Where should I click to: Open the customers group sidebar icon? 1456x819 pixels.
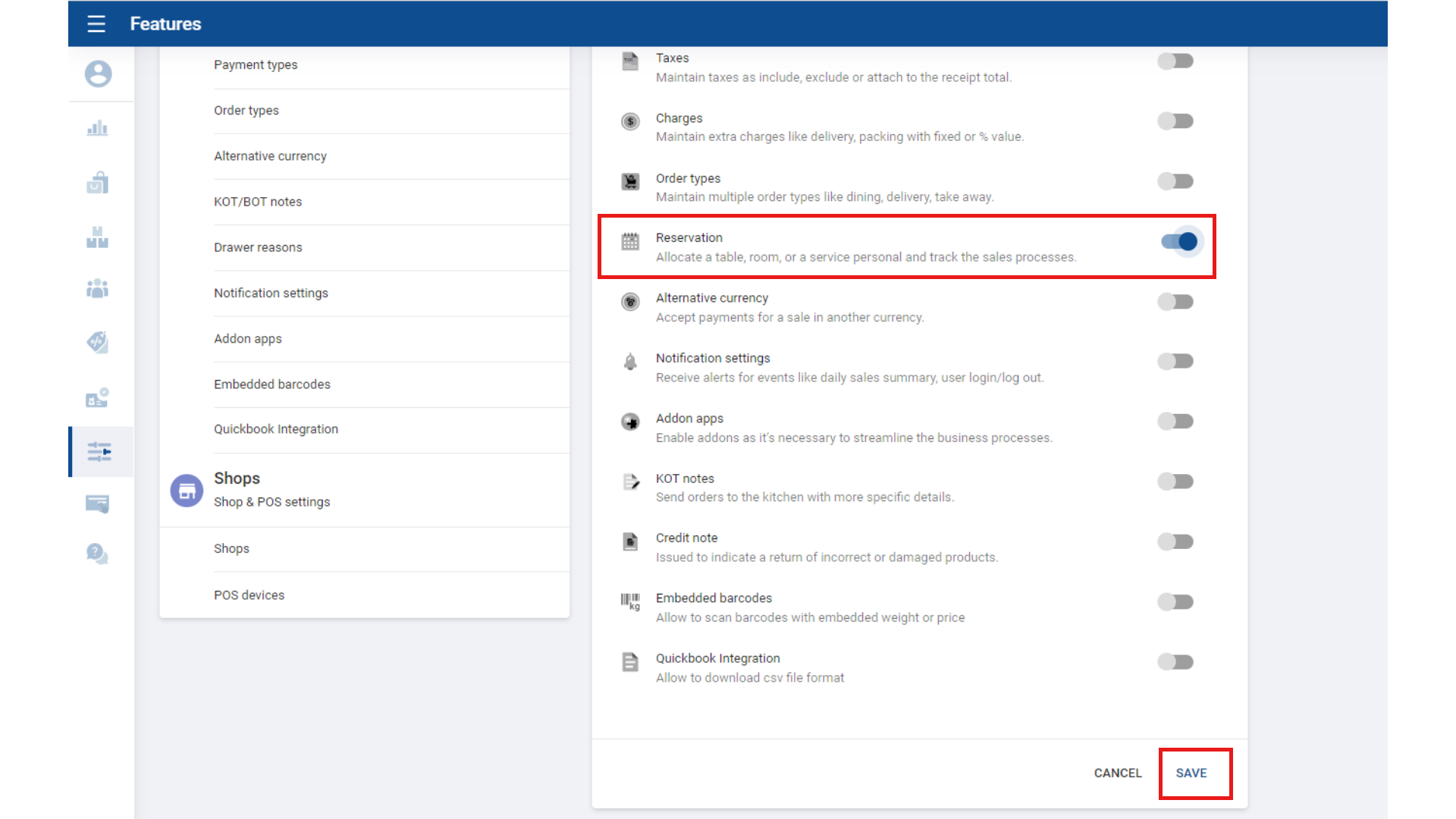tap(98, 289)
